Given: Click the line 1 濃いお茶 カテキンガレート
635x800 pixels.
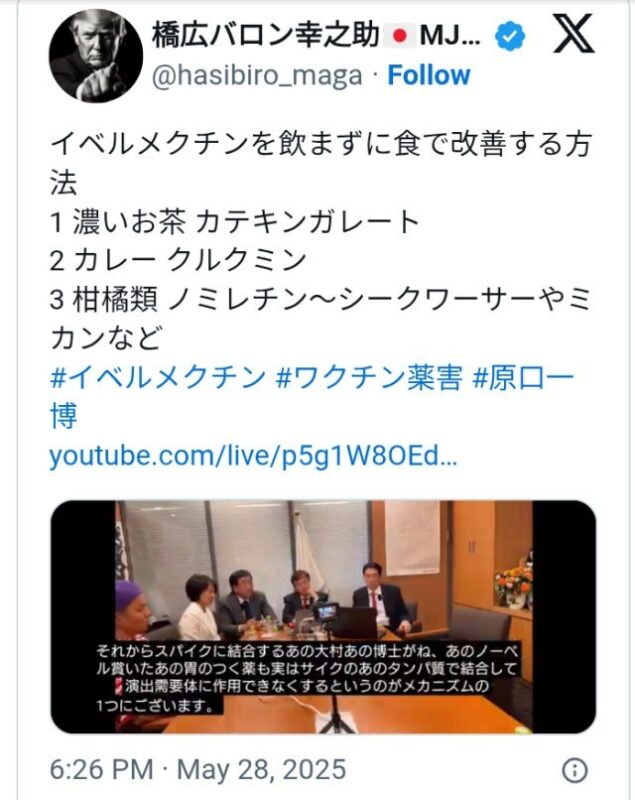Looking at the screenshot, I should (234, 222).
